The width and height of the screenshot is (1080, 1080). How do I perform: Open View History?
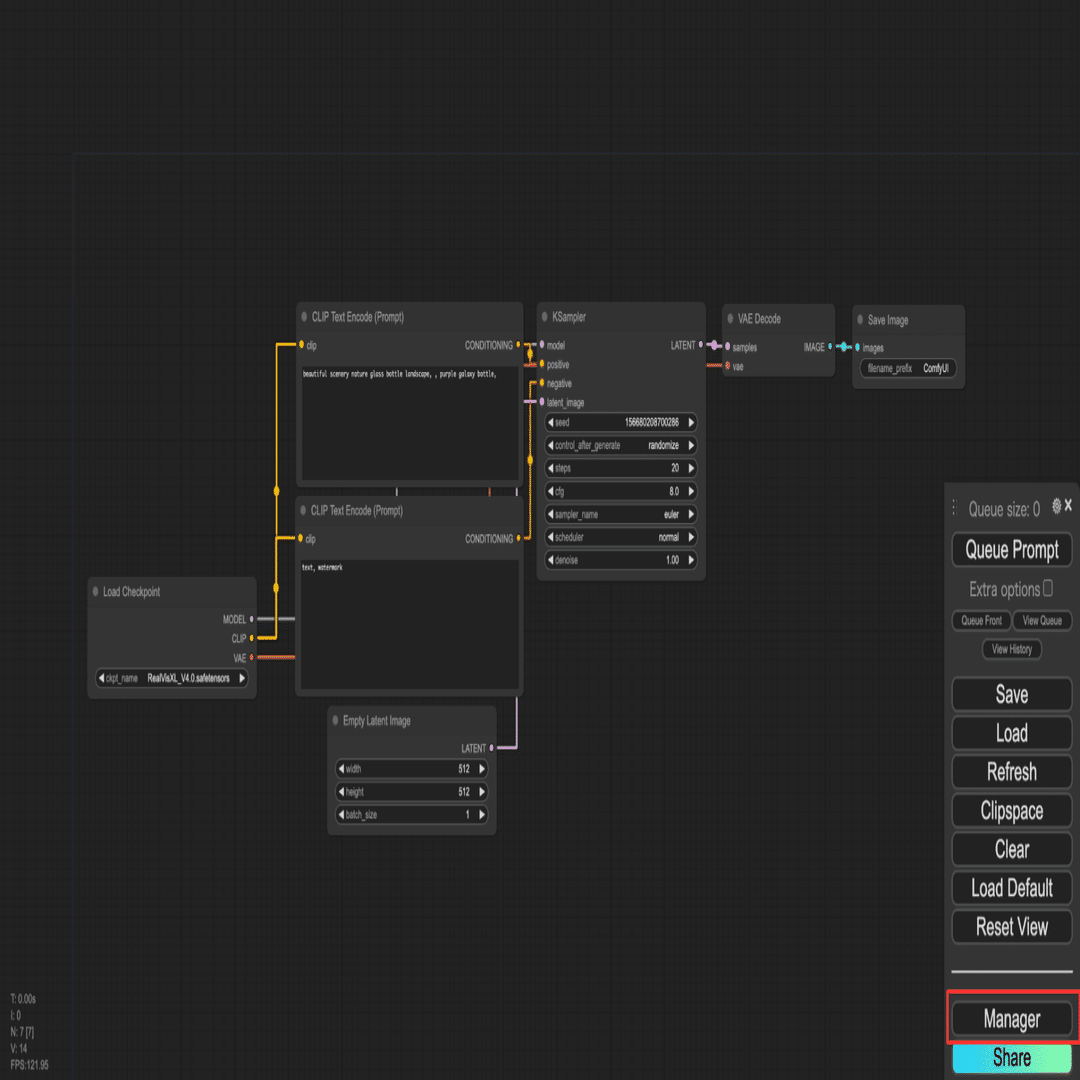1011,649
